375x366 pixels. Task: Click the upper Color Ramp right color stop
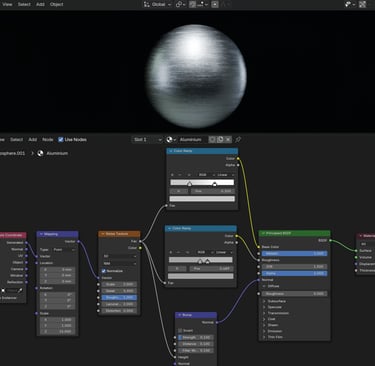(x=214, y=184)
